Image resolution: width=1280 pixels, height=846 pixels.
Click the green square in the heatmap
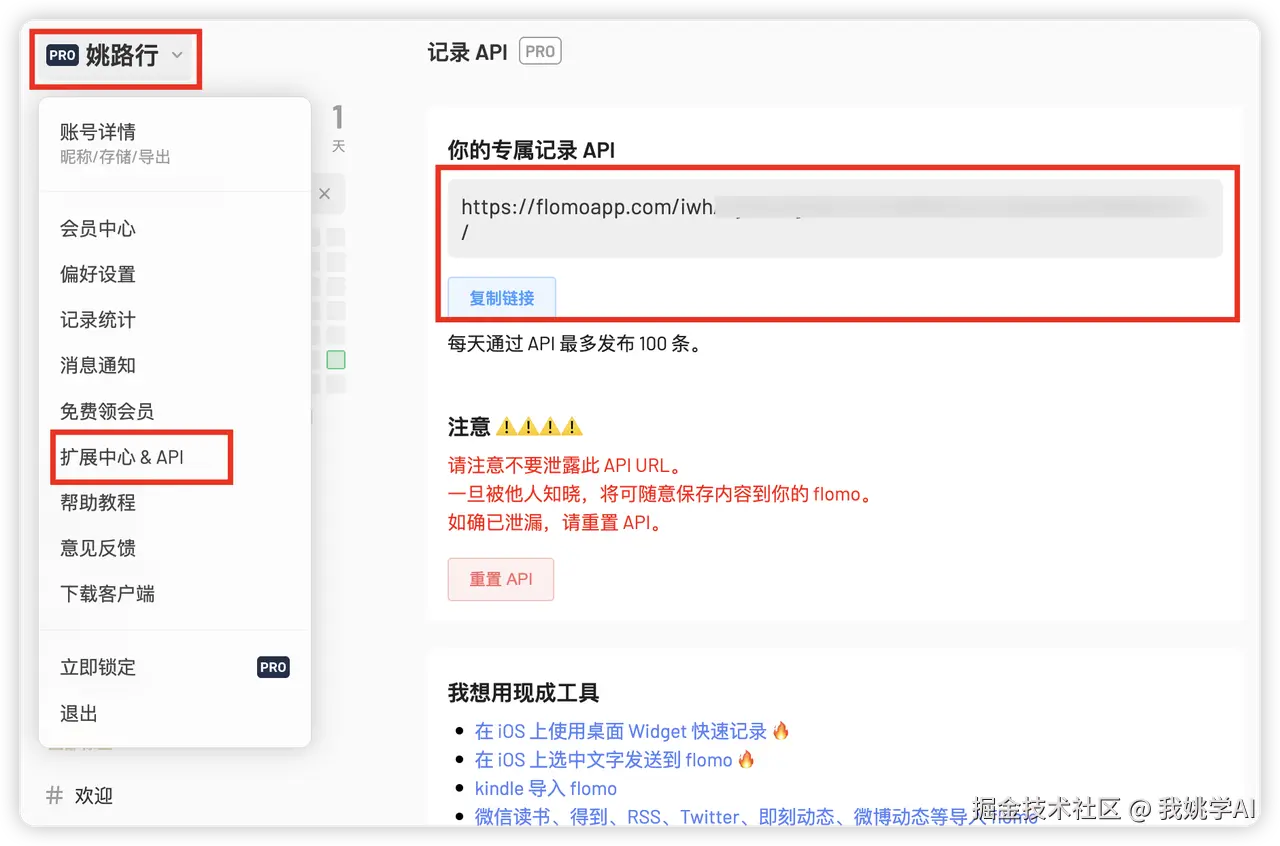[336, 360]
